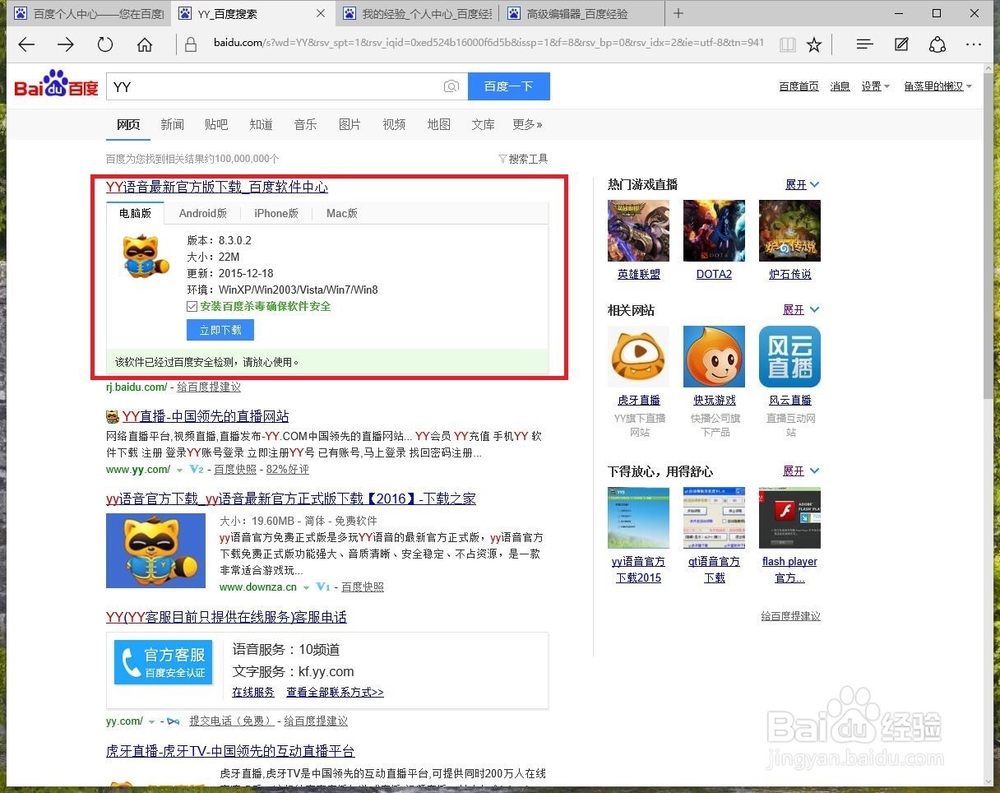This screenshot has width=1000, height=793.
Task: Open the DOTA2 game thumbnail
Action: click(714, 230)
